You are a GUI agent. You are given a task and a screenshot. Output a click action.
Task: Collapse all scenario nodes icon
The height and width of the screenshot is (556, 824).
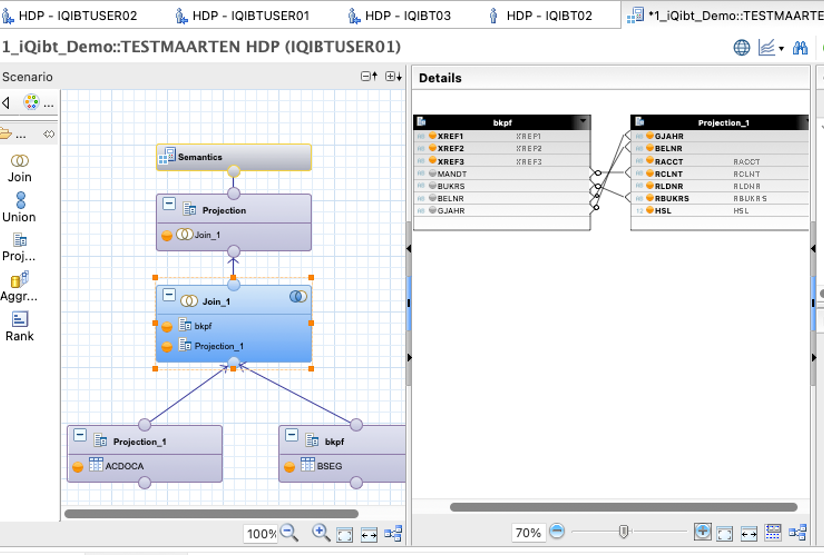(369, 77)
